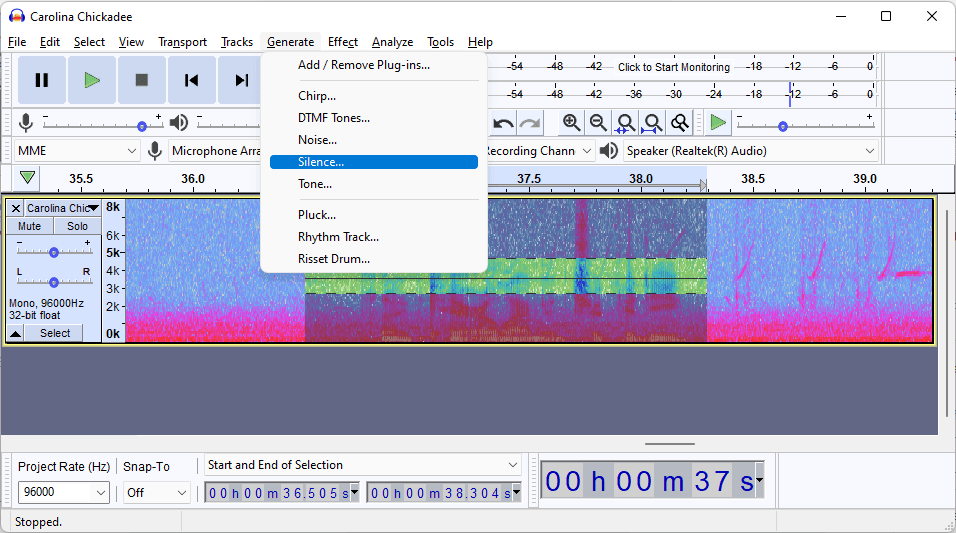Fit selection to width zoom icon
The image size is (956, 533).
[626, 123]
